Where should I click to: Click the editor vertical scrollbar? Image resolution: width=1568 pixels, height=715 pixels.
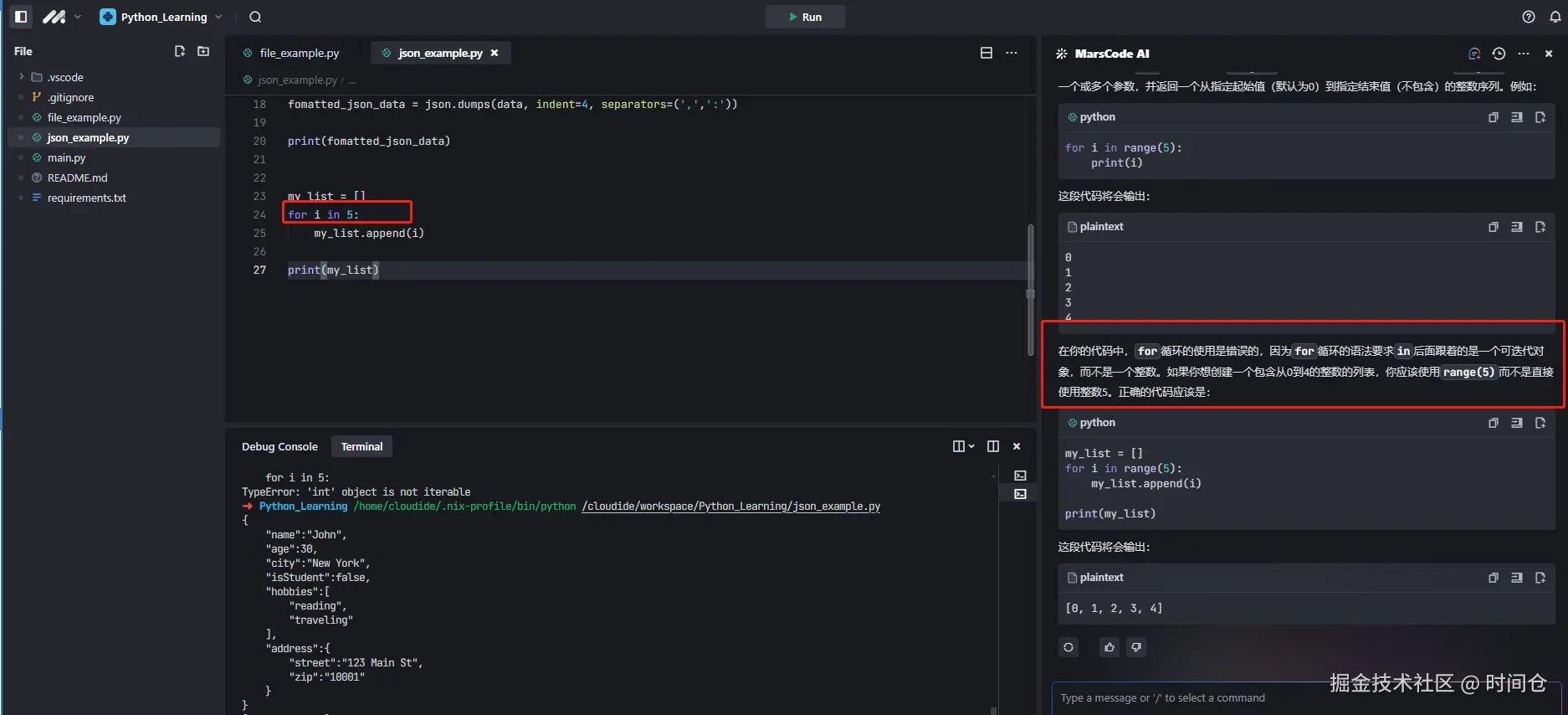[x=1030, y=291]
